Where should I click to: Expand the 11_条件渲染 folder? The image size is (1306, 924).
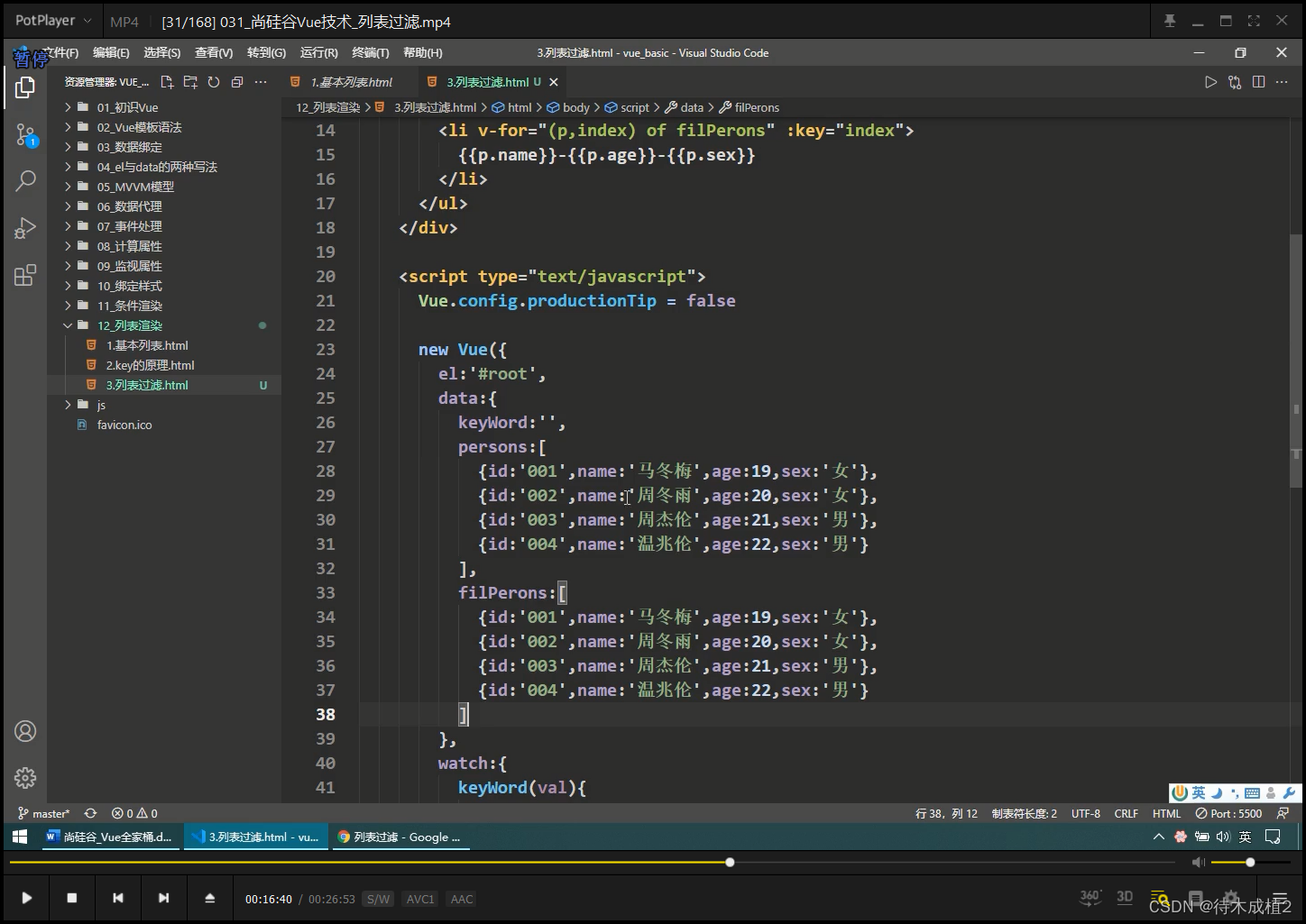click(129, 306)
